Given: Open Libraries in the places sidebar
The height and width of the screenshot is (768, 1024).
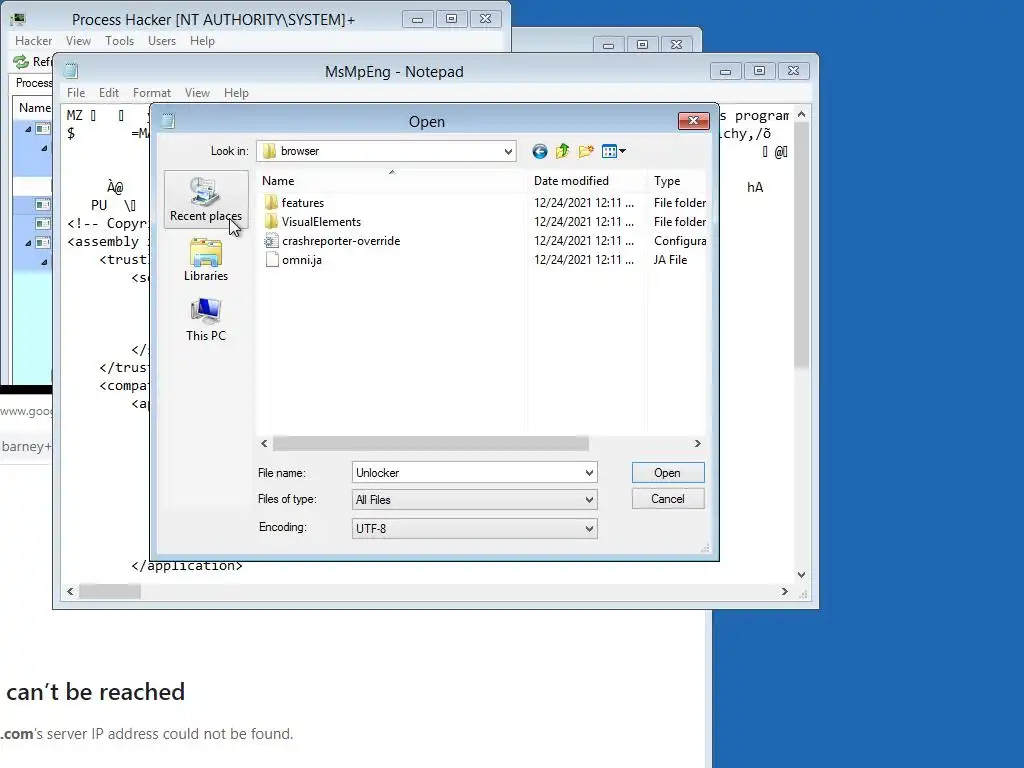Looking at the screenshot, I should click(206, 260).
